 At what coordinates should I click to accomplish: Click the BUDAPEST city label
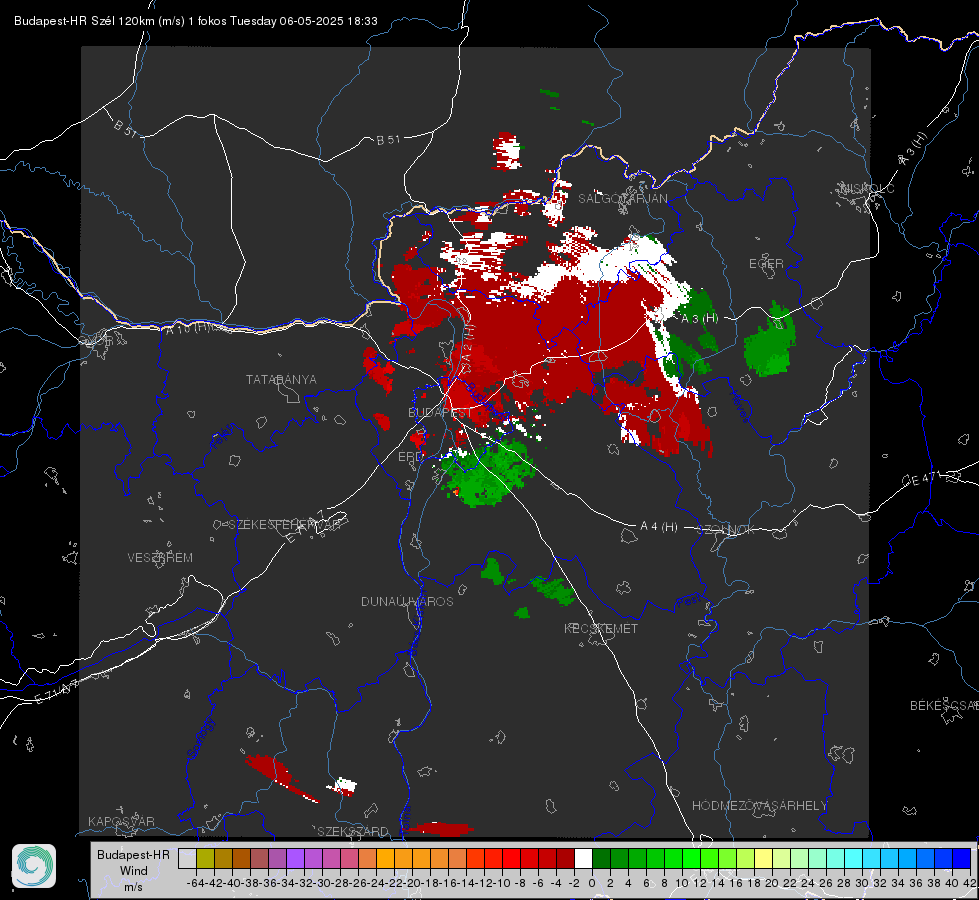coord(440,413)
